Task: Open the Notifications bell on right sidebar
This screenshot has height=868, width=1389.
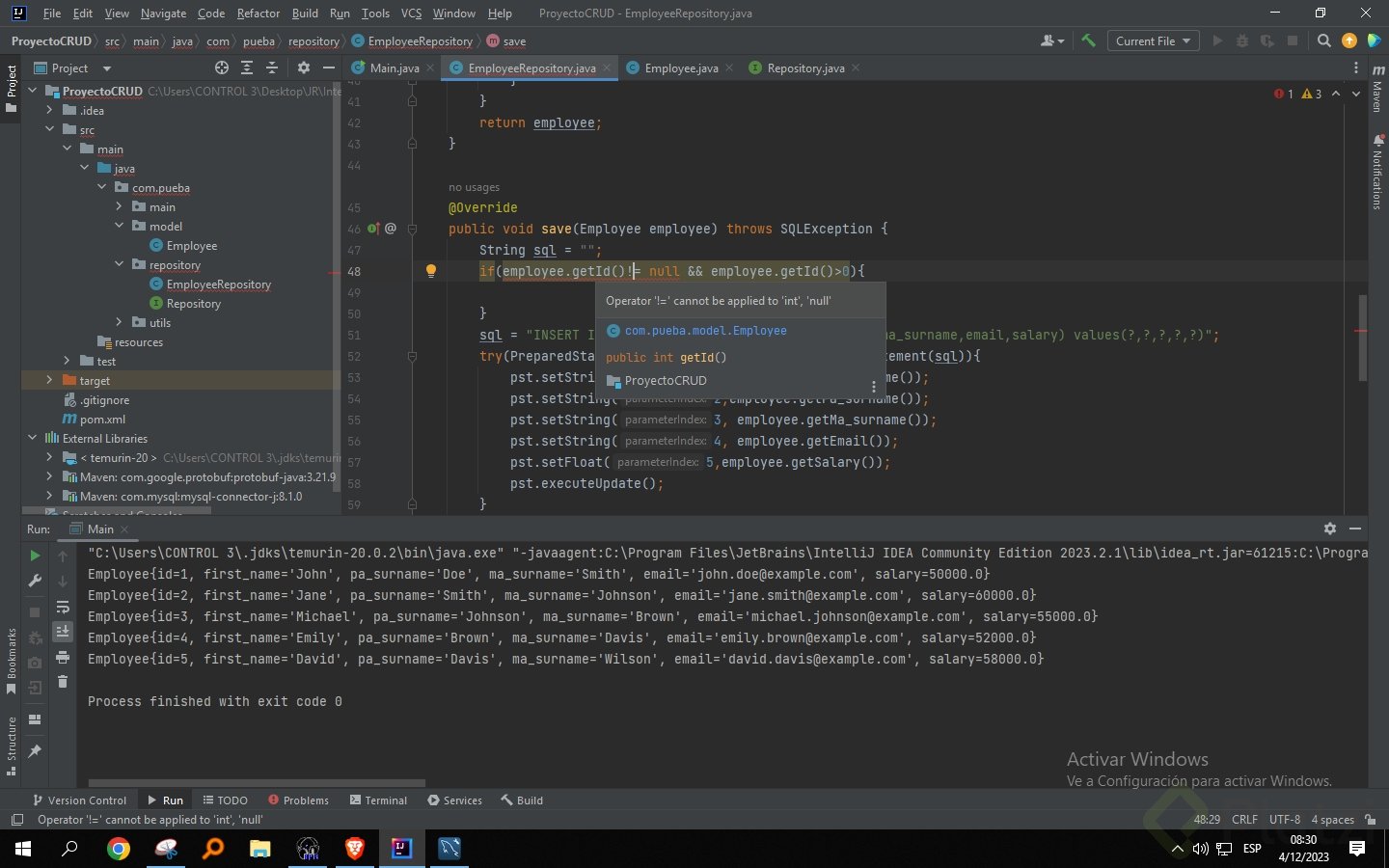Action: [1378, 141]
